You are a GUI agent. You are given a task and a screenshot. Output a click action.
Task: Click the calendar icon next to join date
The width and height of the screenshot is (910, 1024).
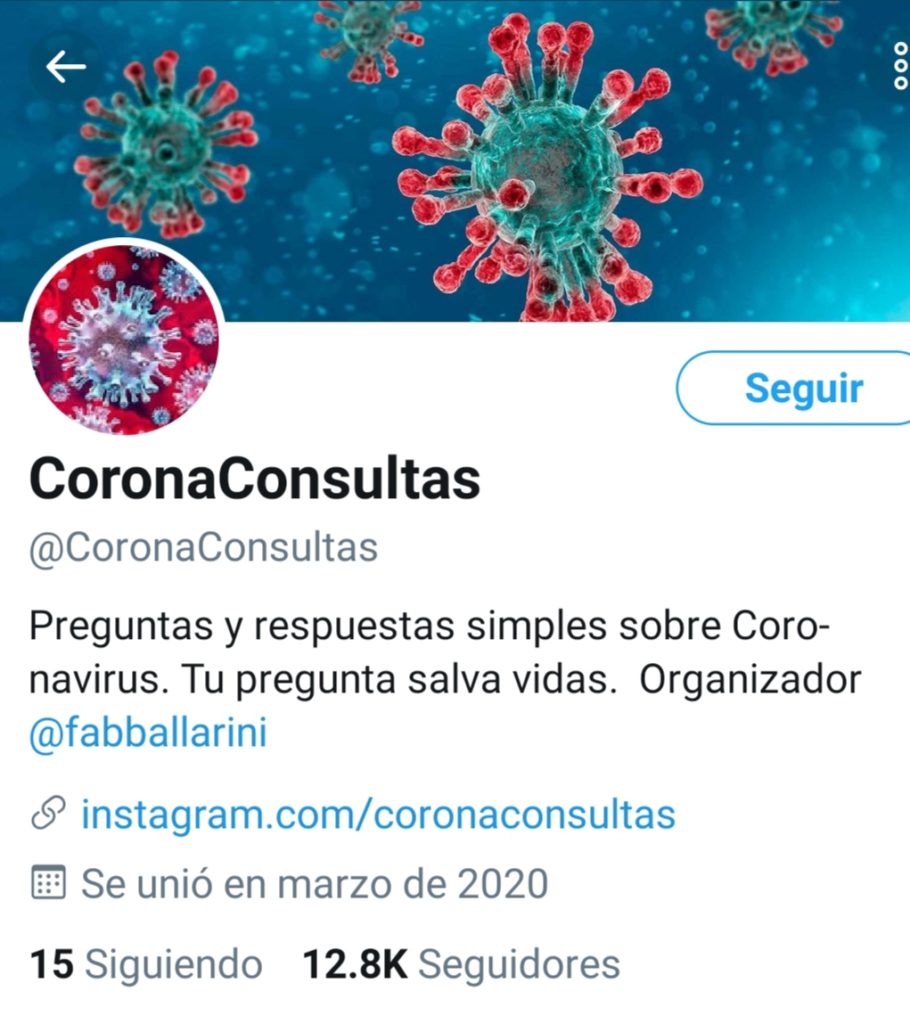[x=48, y=883]
